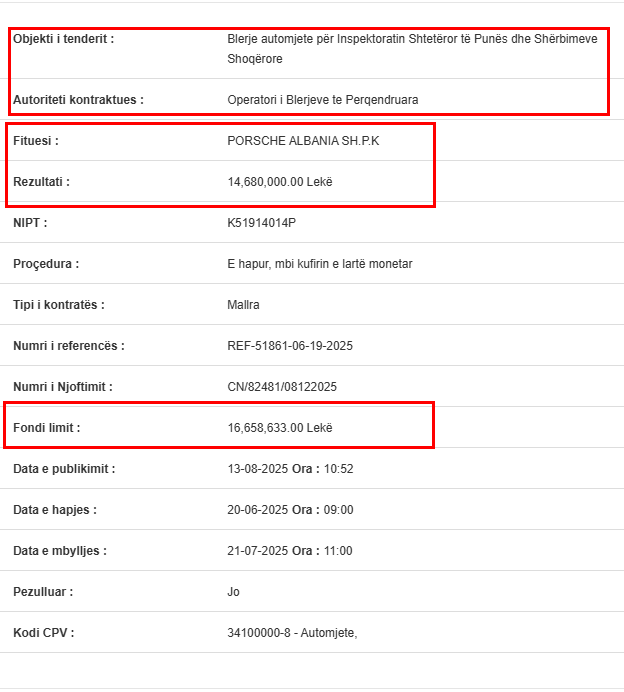Click the 'Objekti i tenderit' label
Viewport: 624px width, 692px height.
(x=63, y=39)
